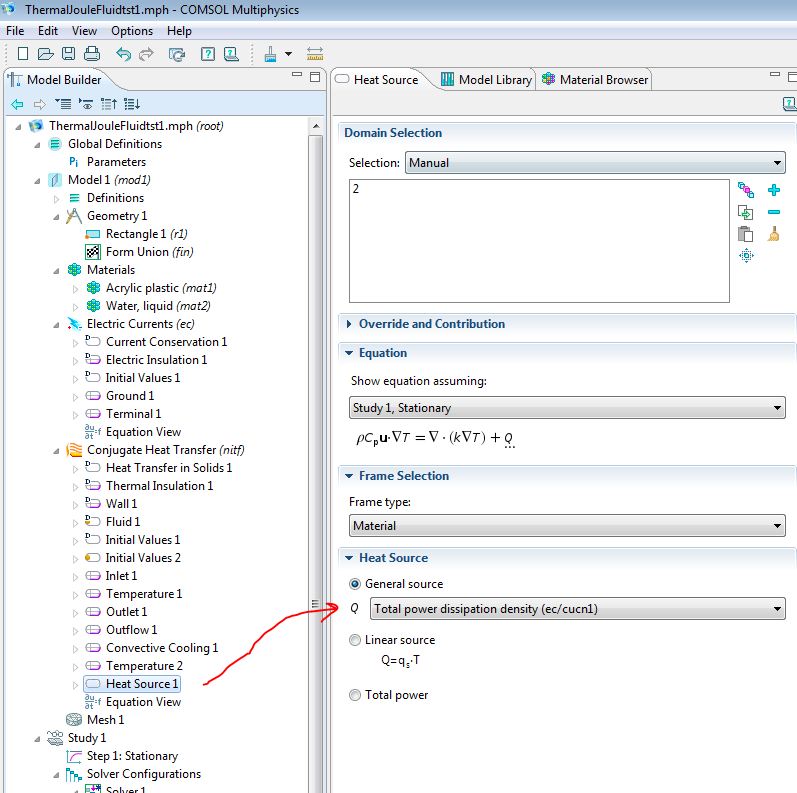Select the Linear source radio button
797x793 pixels.
point(355,640)
